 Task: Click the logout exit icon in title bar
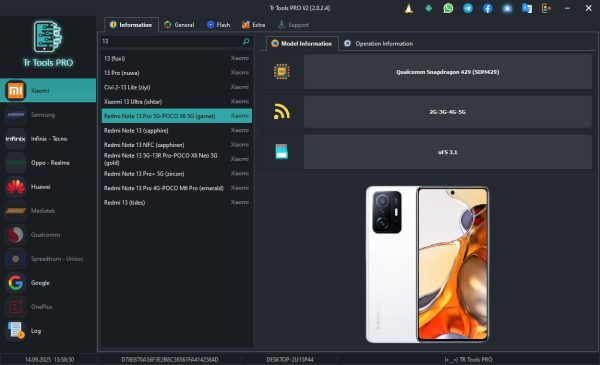click(x=546, y=8)
